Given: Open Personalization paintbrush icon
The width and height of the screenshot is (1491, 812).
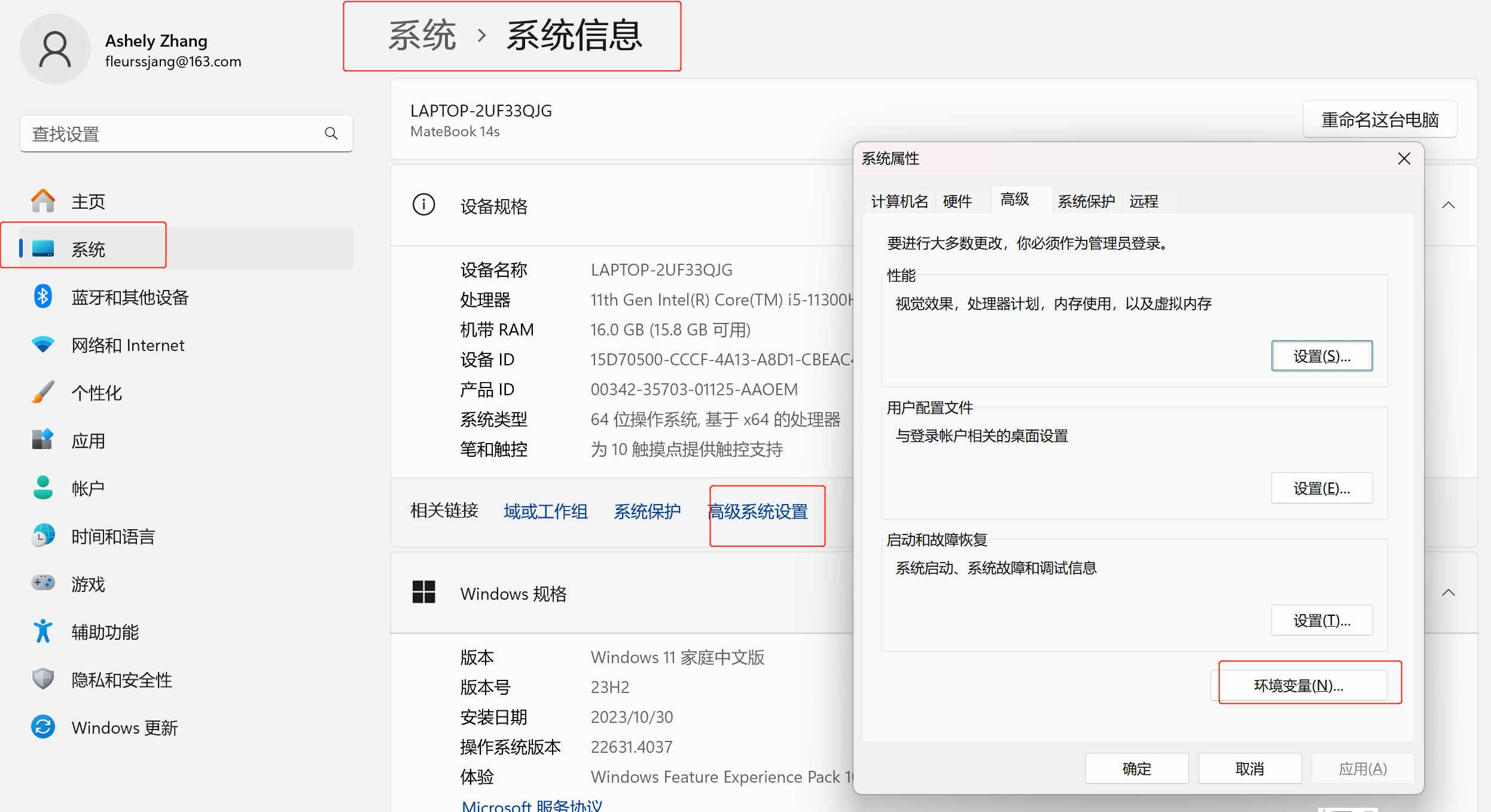Looking at the screenshot, I should 43,392.
